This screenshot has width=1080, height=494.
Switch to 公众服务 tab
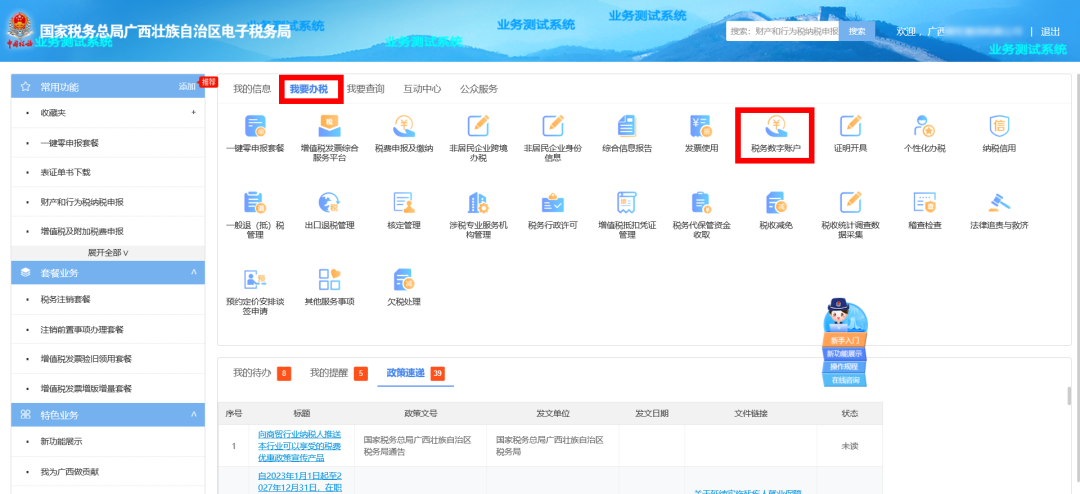(x=479, y=89)
